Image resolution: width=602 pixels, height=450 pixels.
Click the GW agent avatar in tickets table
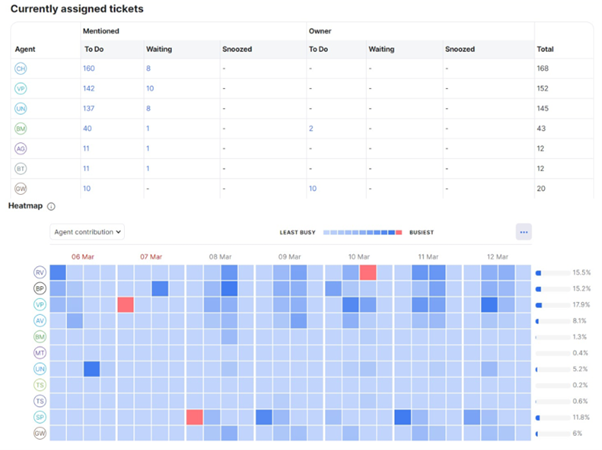21,189
